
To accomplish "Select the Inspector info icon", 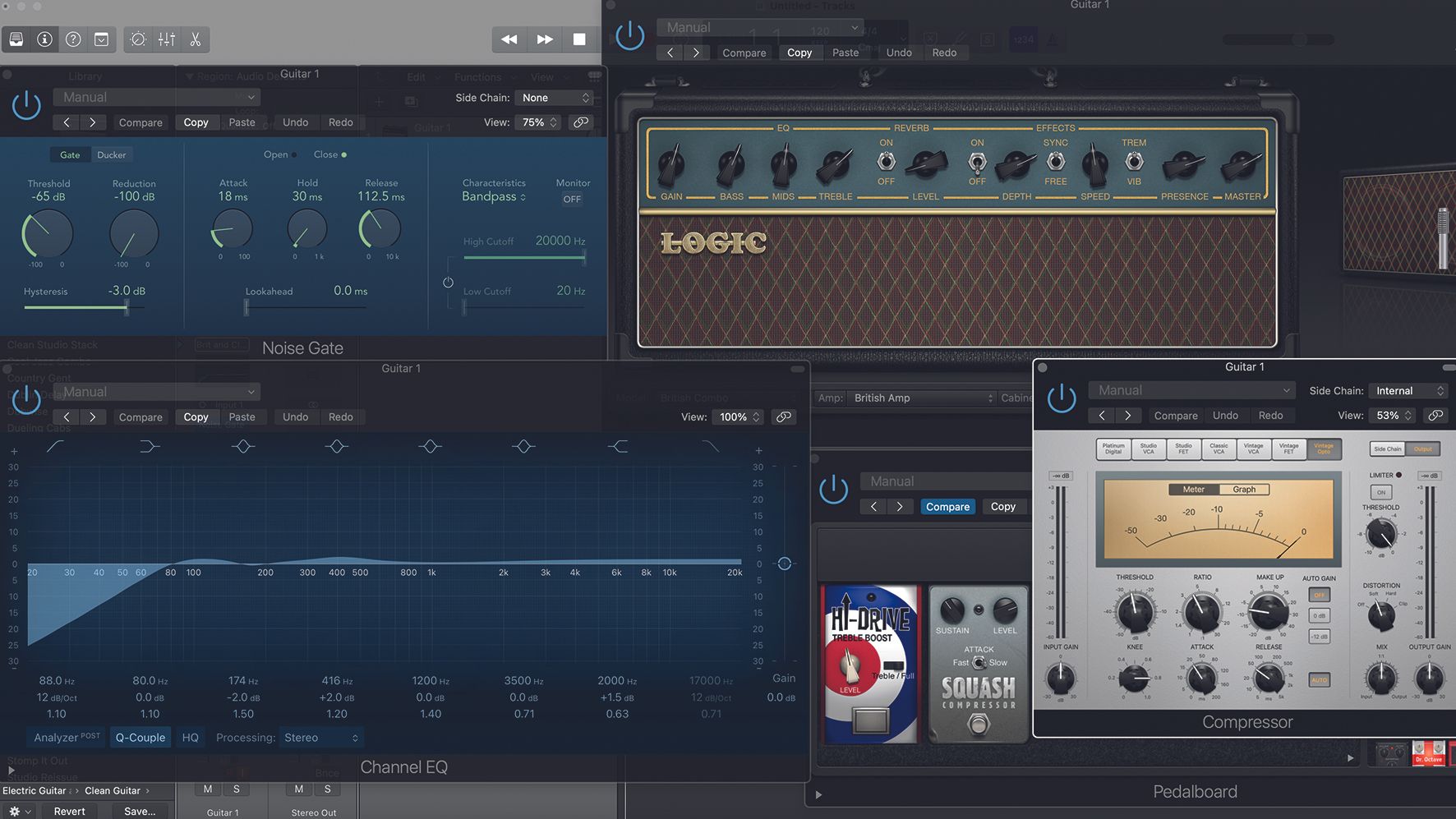I will pyautogui.click(x=44, y=39).
